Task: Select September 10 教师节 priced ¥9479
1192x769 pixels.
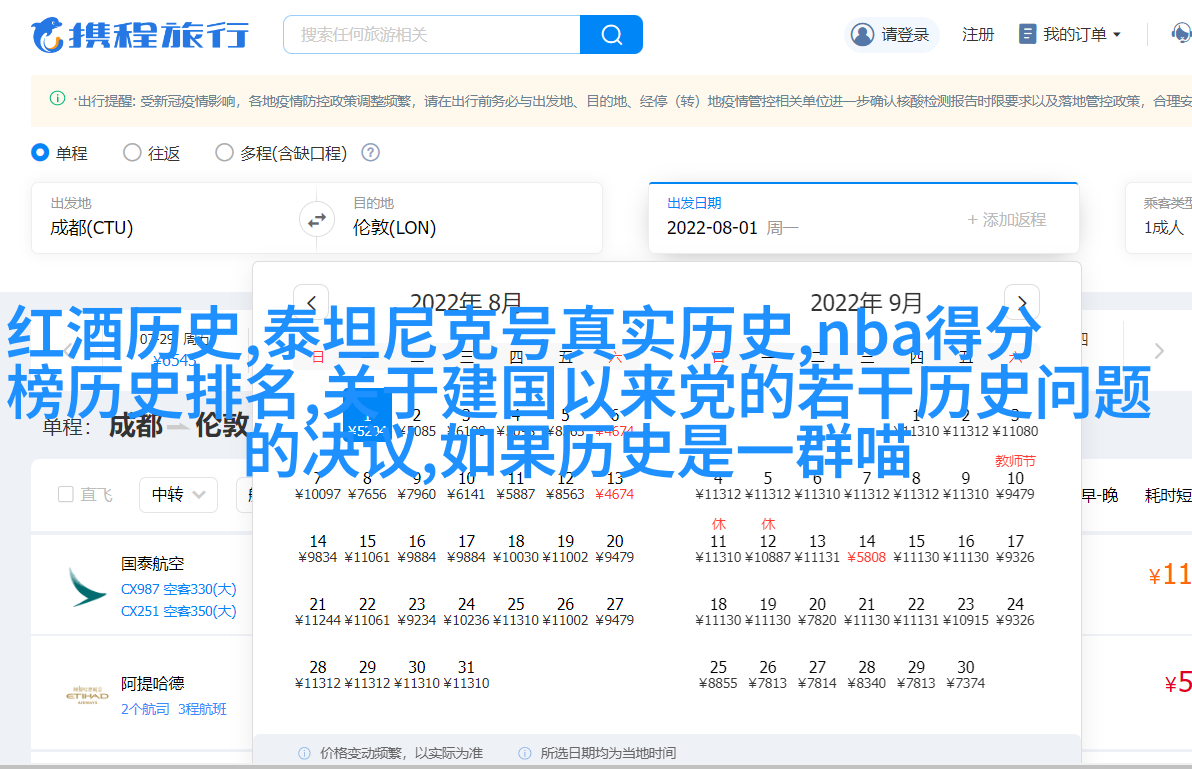Action: point(1015,479)
